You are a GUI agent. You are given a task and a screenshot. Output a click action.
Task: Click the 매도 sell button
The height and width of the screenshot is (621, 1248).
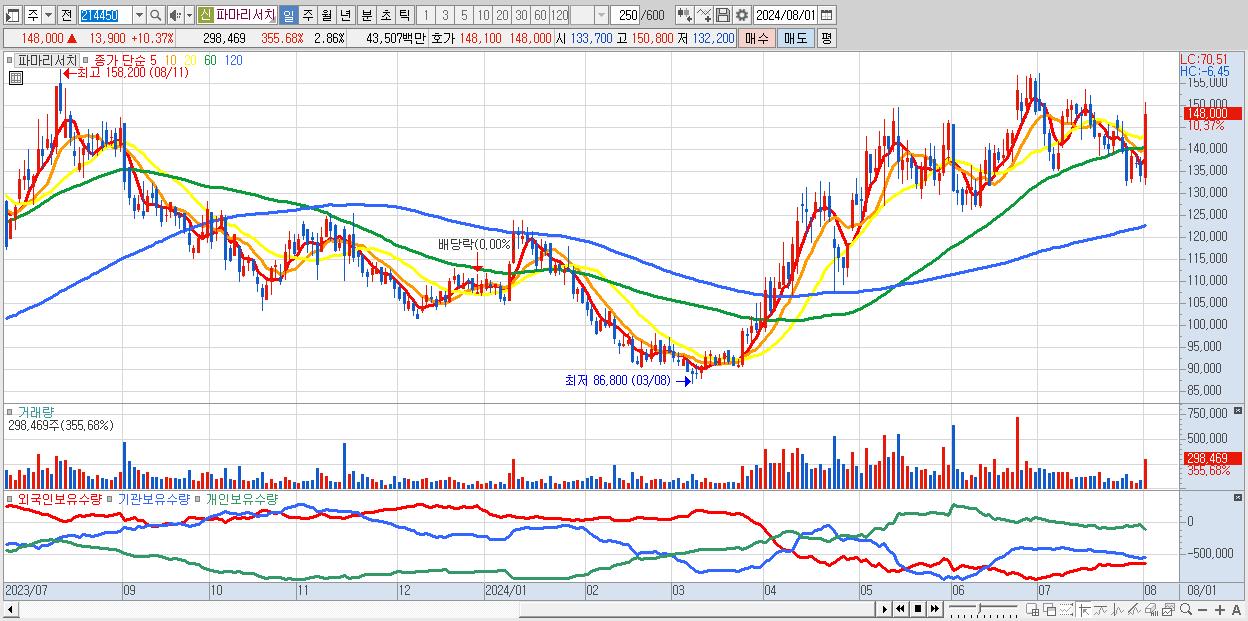[x=796, y=38]
